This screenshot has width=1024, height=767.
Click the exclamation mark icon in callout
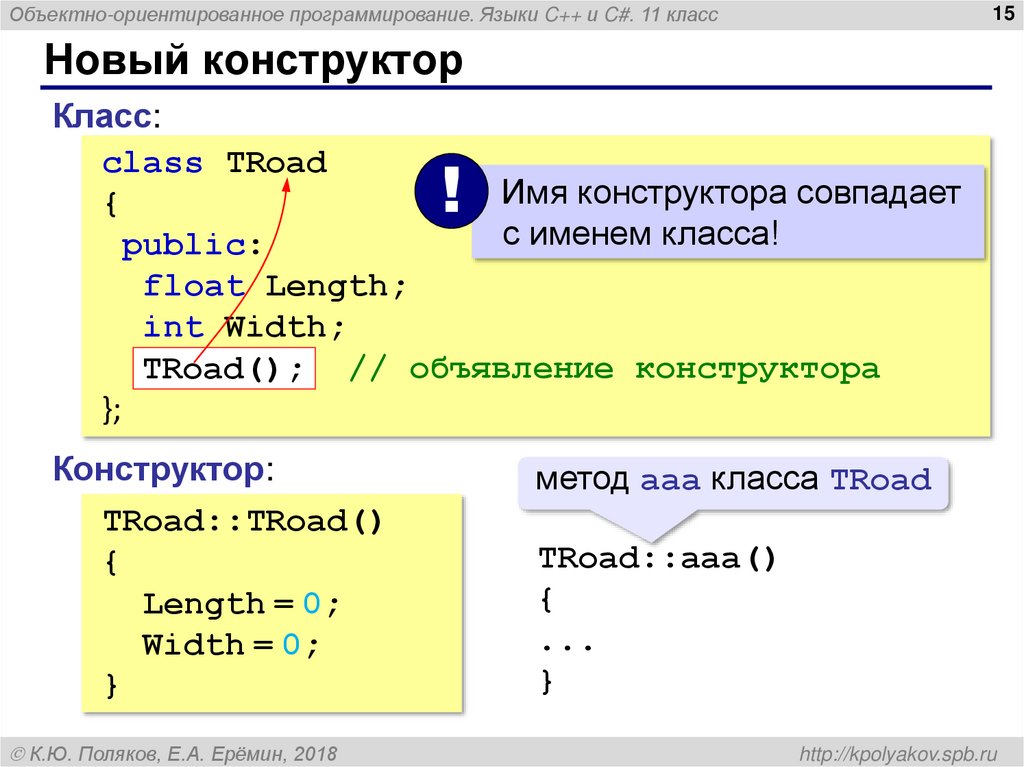click(x=451, y=191)
